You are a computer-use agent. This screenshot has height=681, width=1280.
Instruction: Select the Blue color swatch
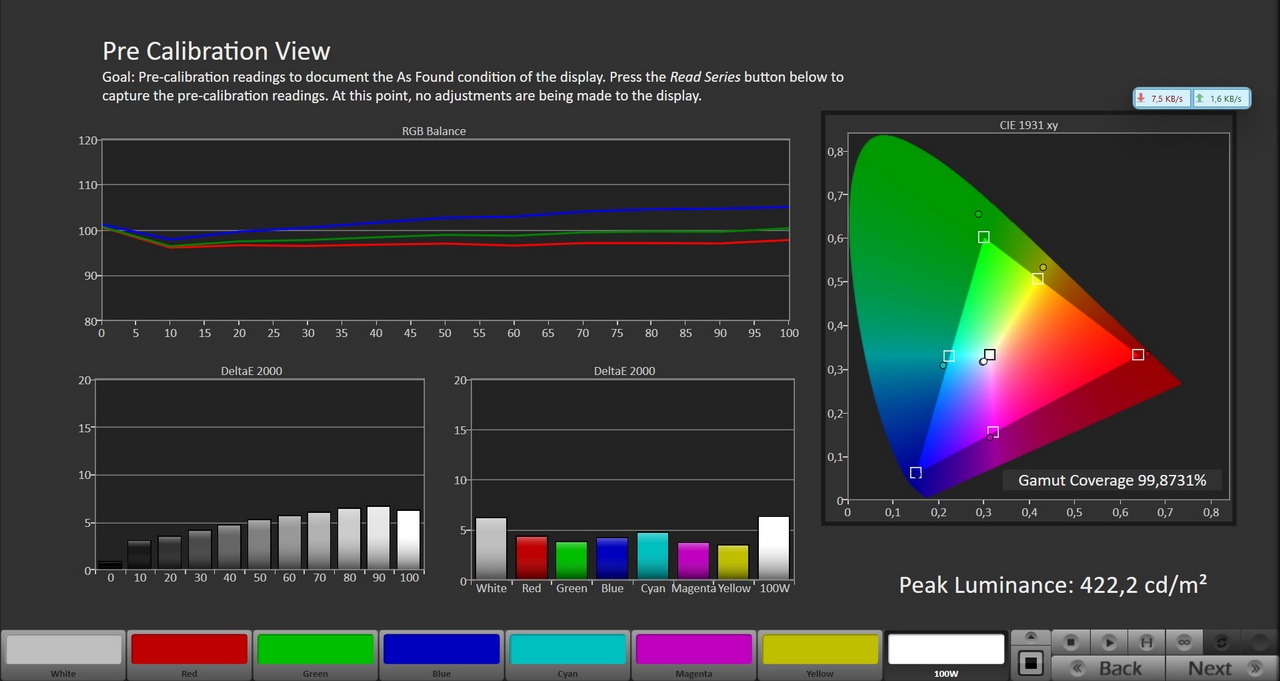point(441,649)
